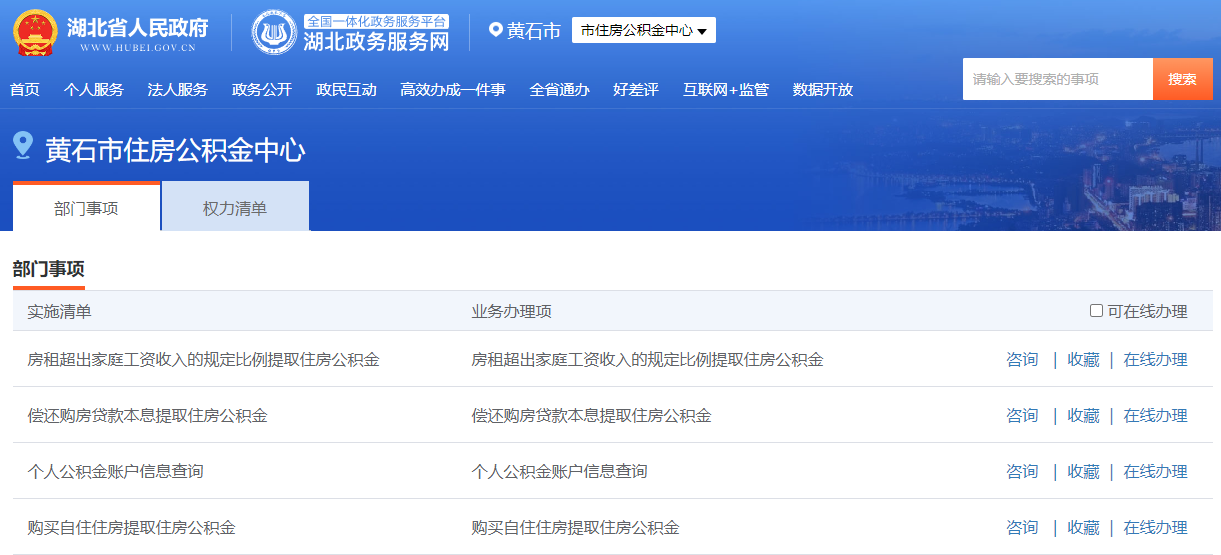Open the 个人服务 menu item
The image size is (1221, 555).
(x=93, y=90)
